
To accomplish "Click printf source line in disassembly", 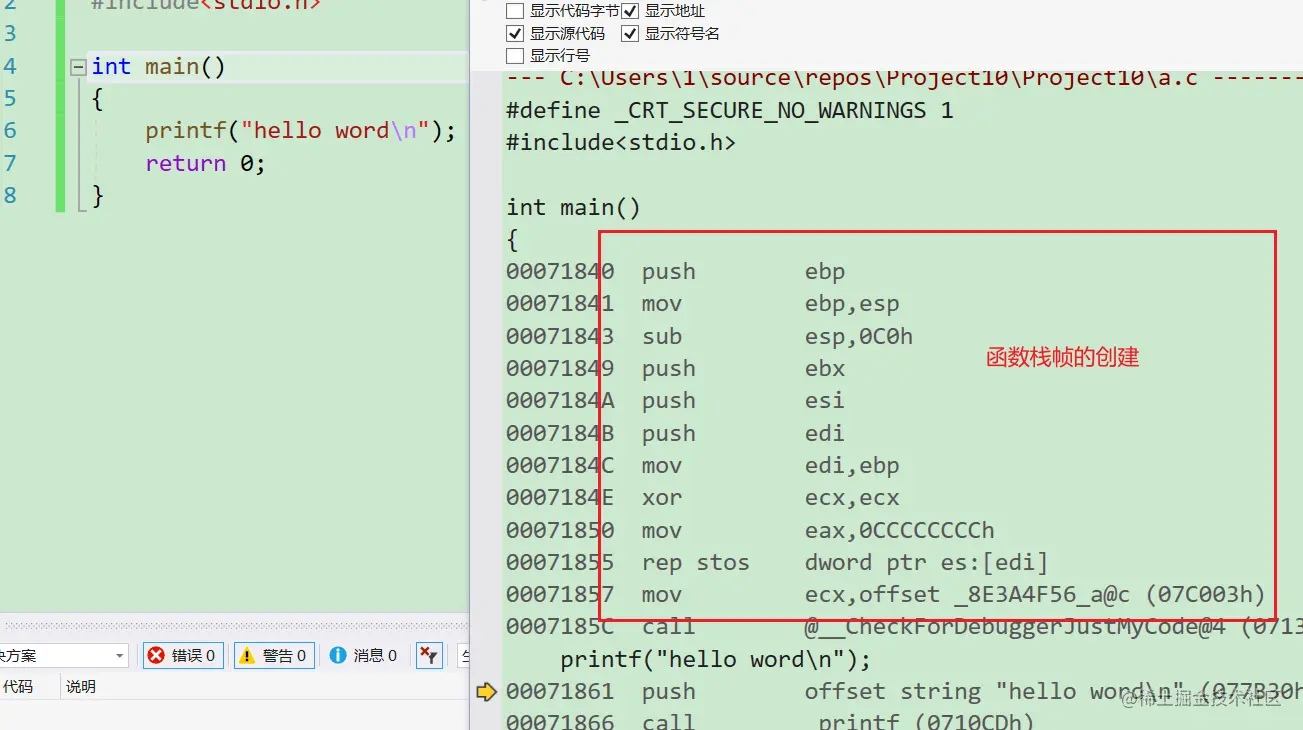I will pyautogui.click(x=715, y=659).
